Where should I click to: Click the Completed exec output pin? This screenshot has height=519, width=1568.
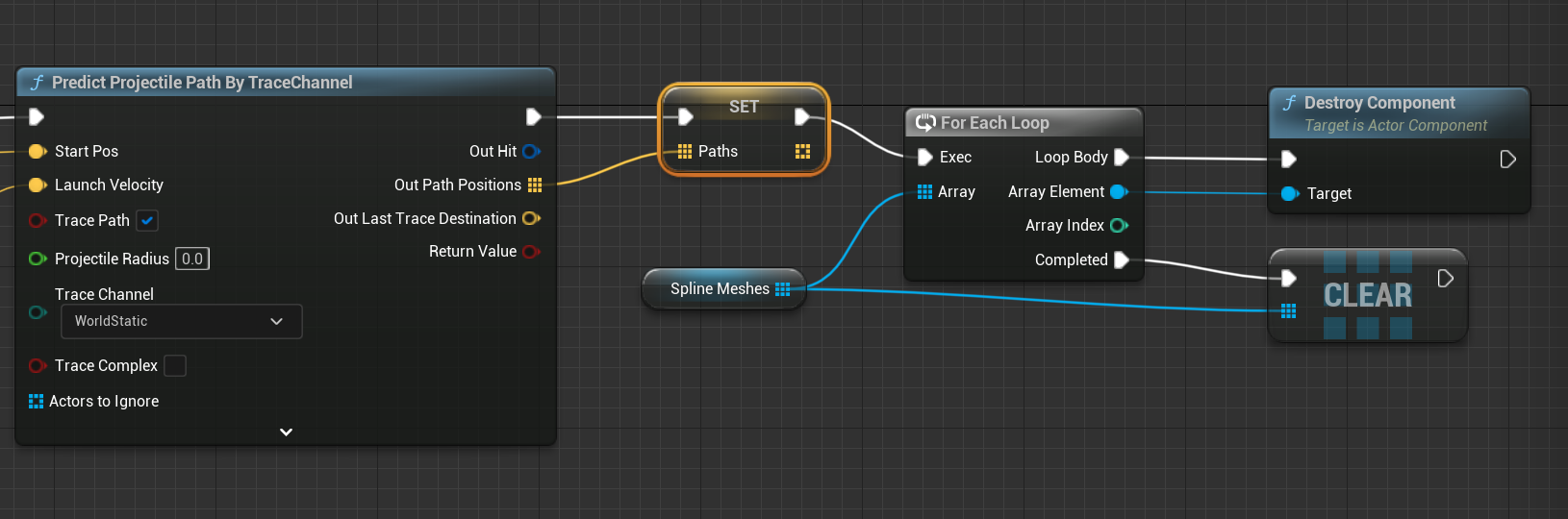point(1121,259)
